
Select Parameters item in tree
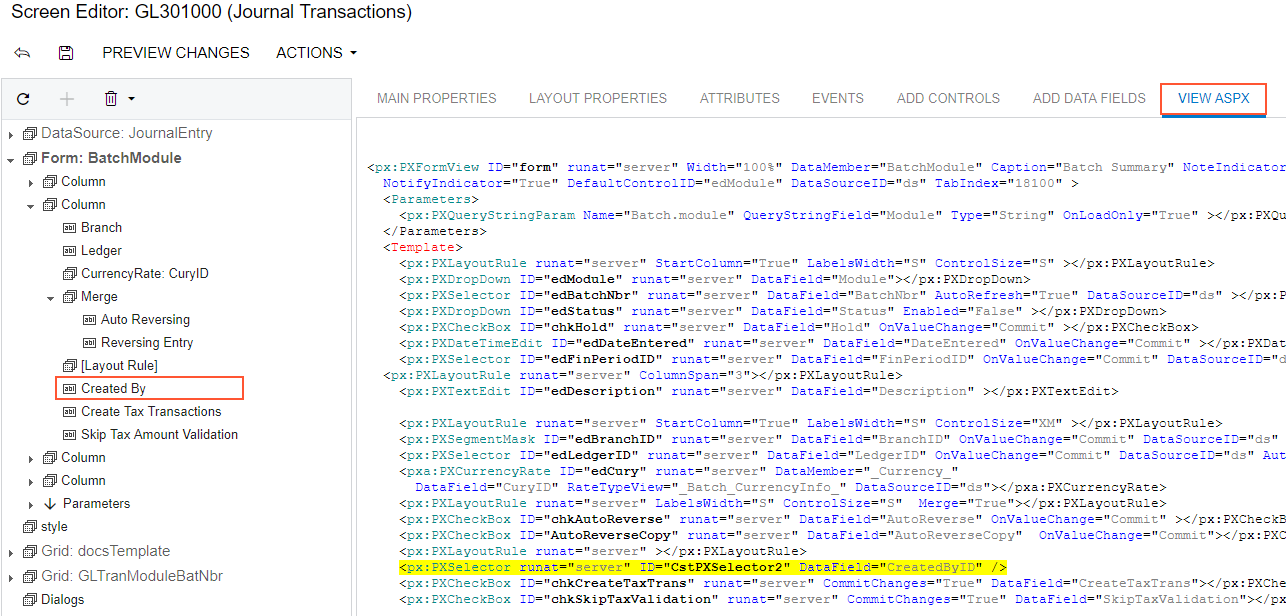96,503
